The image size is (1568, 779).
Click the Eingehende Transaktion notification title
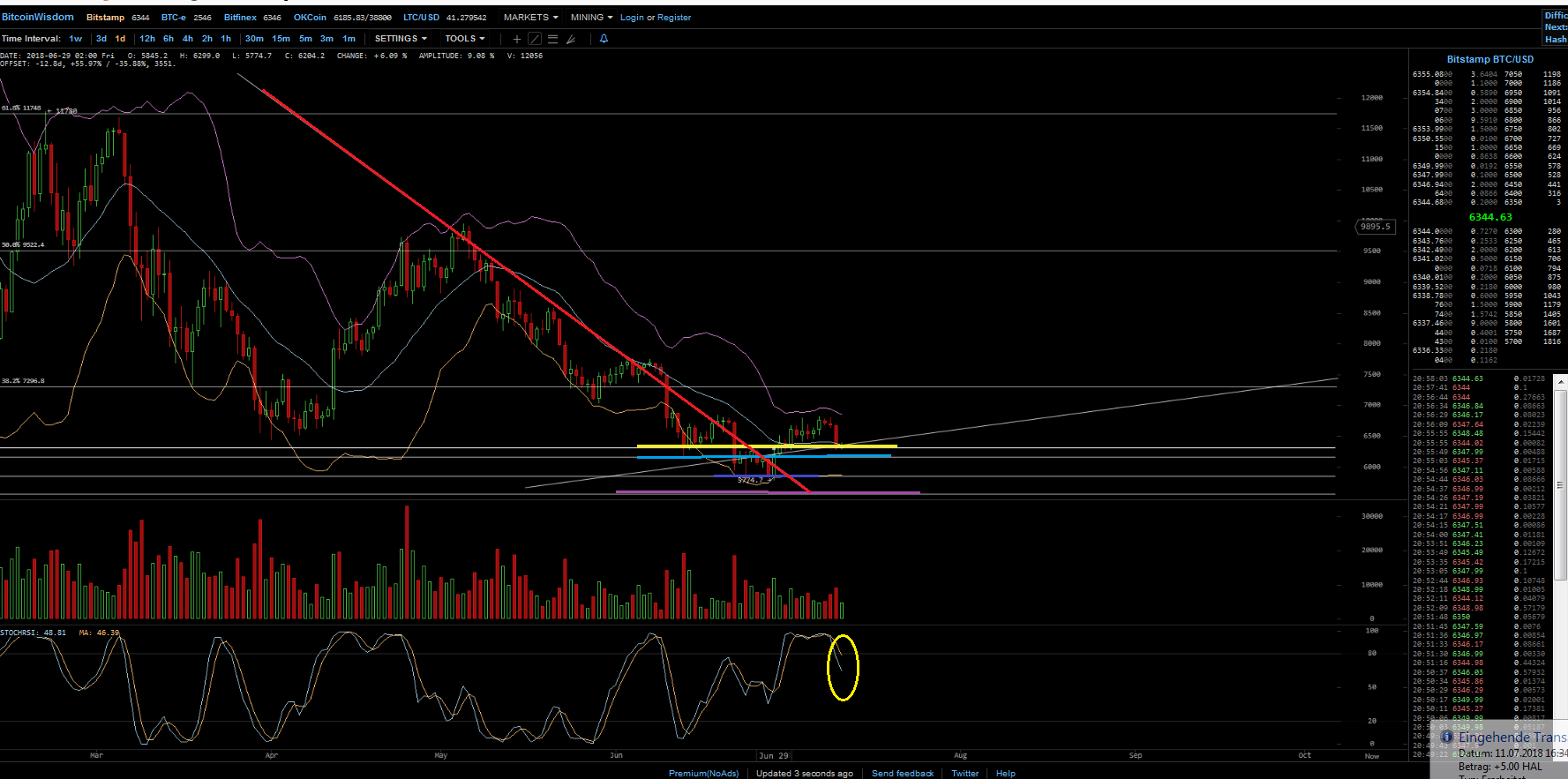pyautogui.click(x=1512, y=738)
